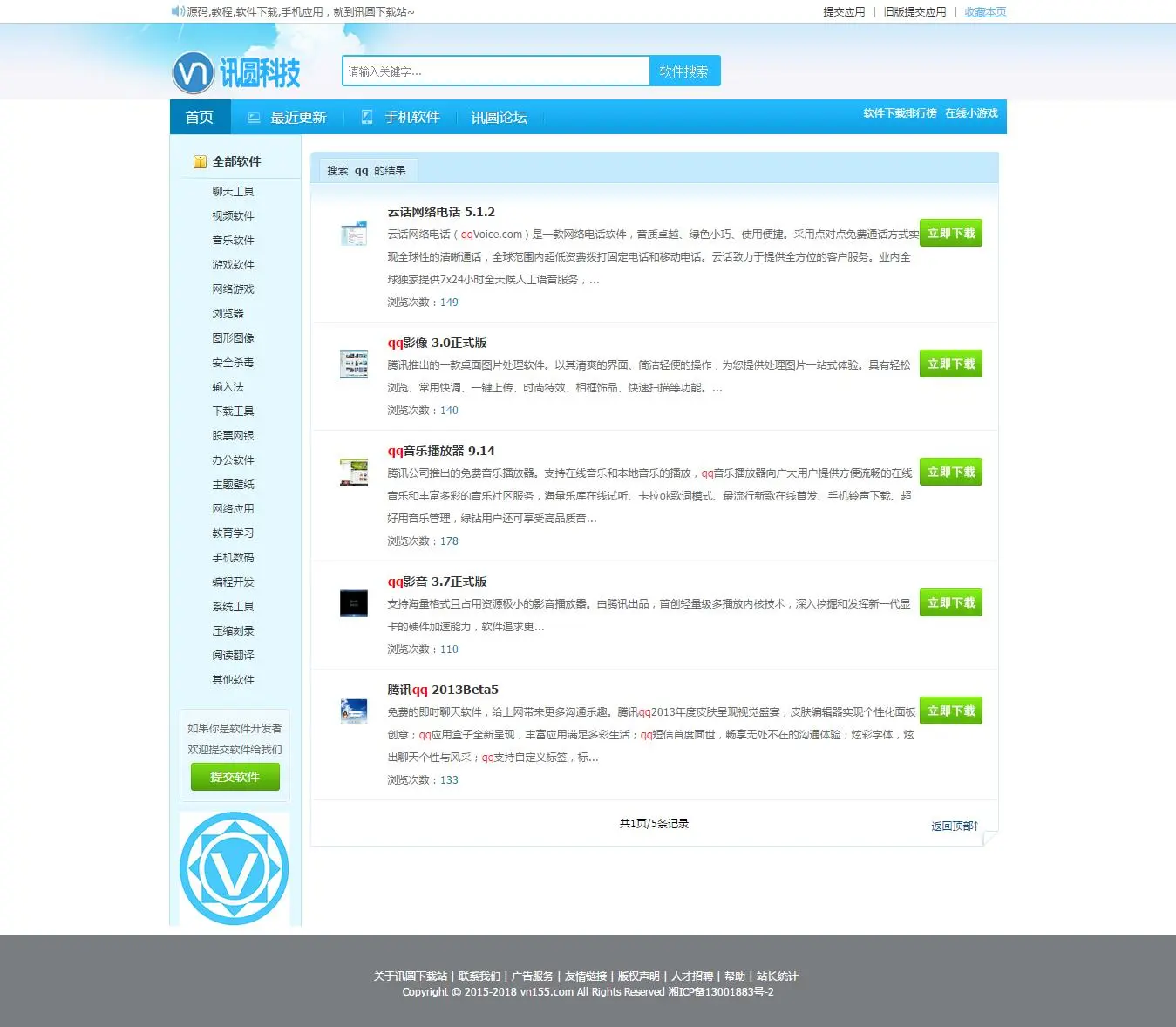Download qq音乐播放器 with 立即下载

pos(951,472)
